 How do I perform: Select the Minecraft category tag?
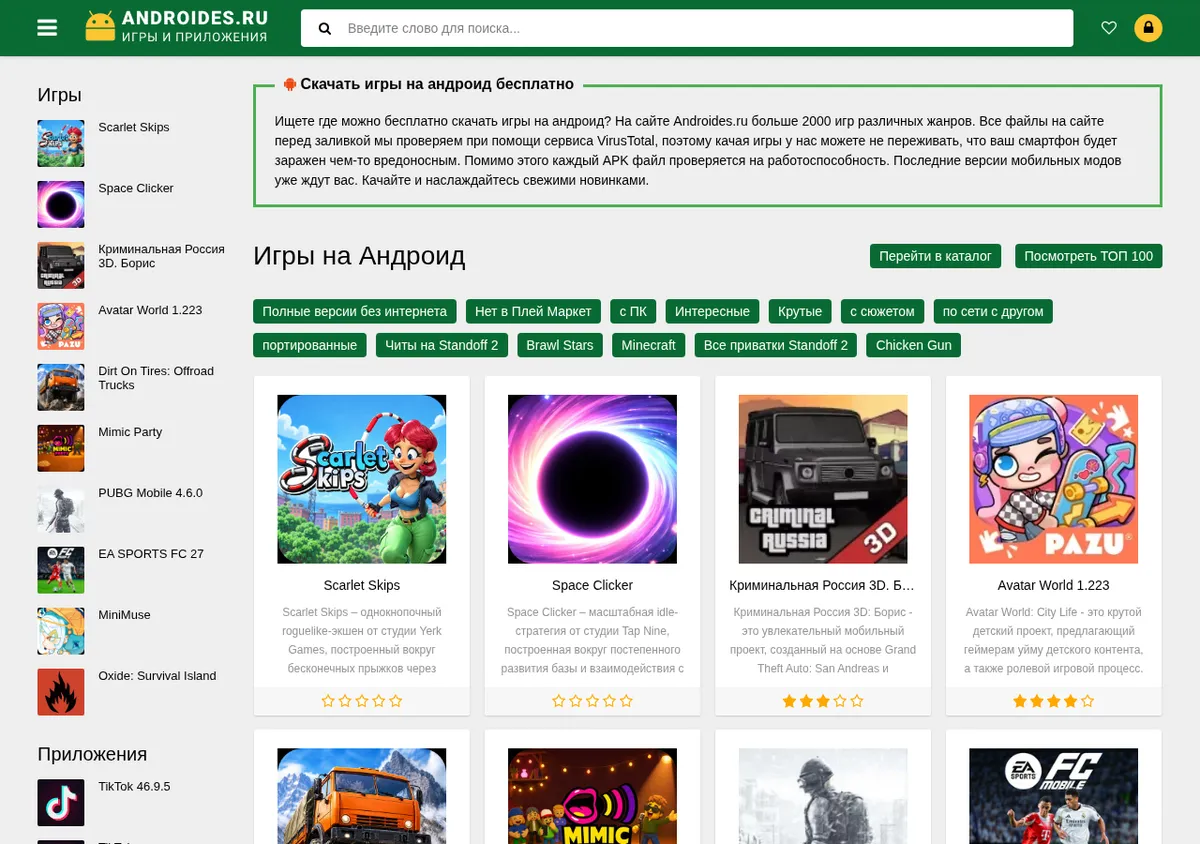[x=649, y=345]
